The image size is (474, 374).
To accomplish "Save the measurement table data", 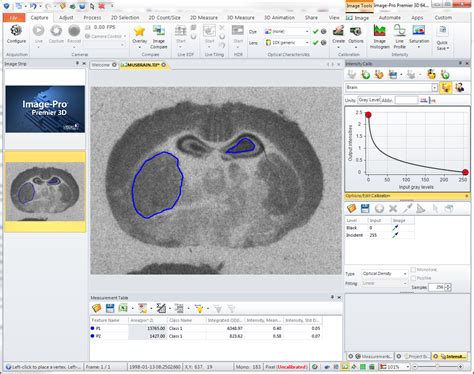I will (110, 308).
